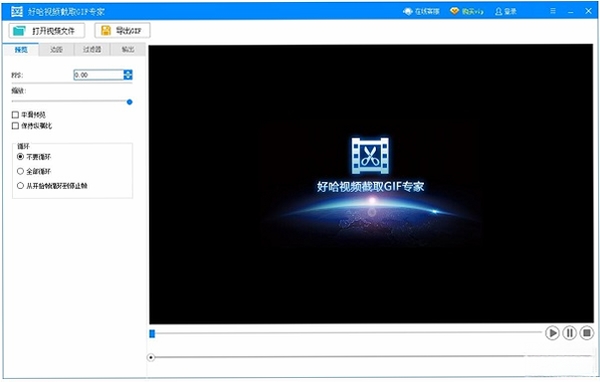Click the FPS spinner arrows
This screenshot has width=600, height=382.
[128, 75]
